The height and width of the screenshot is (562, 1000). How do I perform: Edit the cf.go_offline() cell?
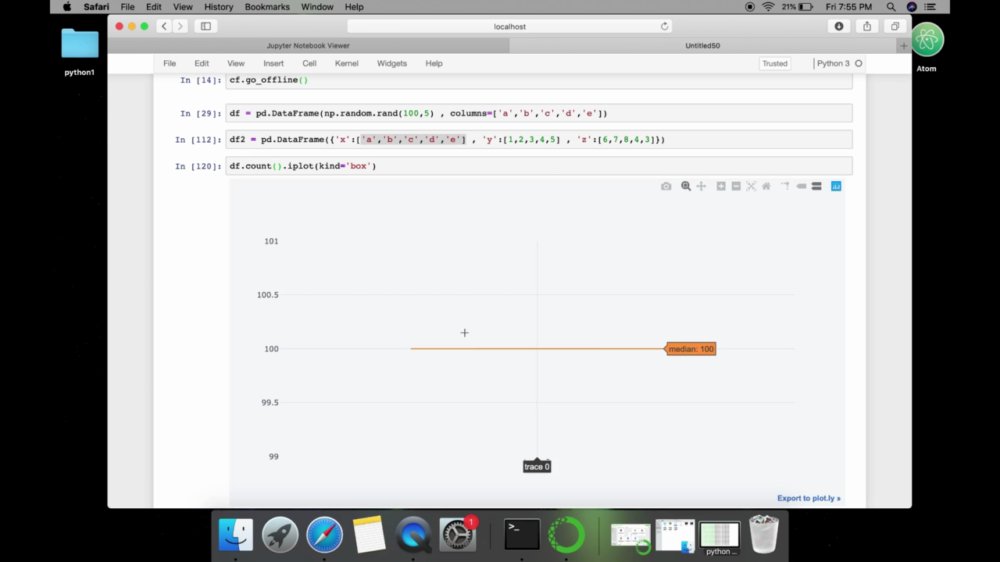pyautogui.click(x=538, y=80)
